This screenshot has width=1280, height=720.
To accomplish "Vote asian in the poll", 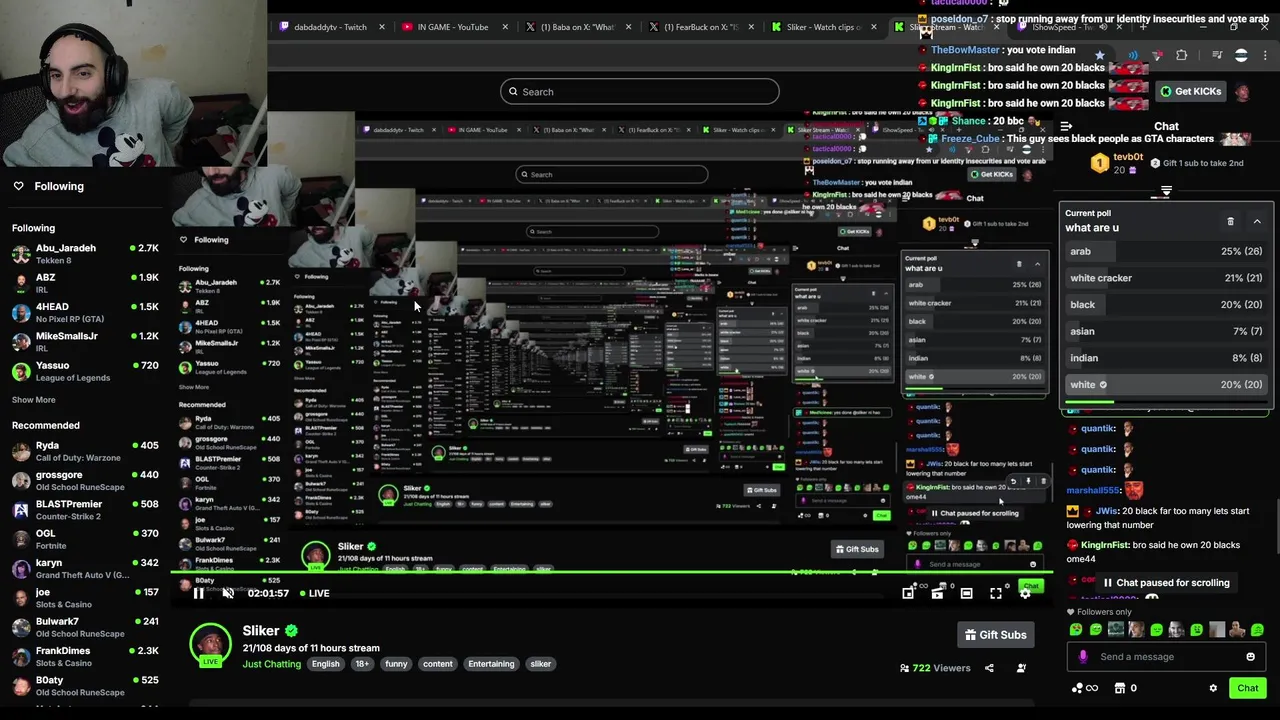I will (x=1166, y=331).
